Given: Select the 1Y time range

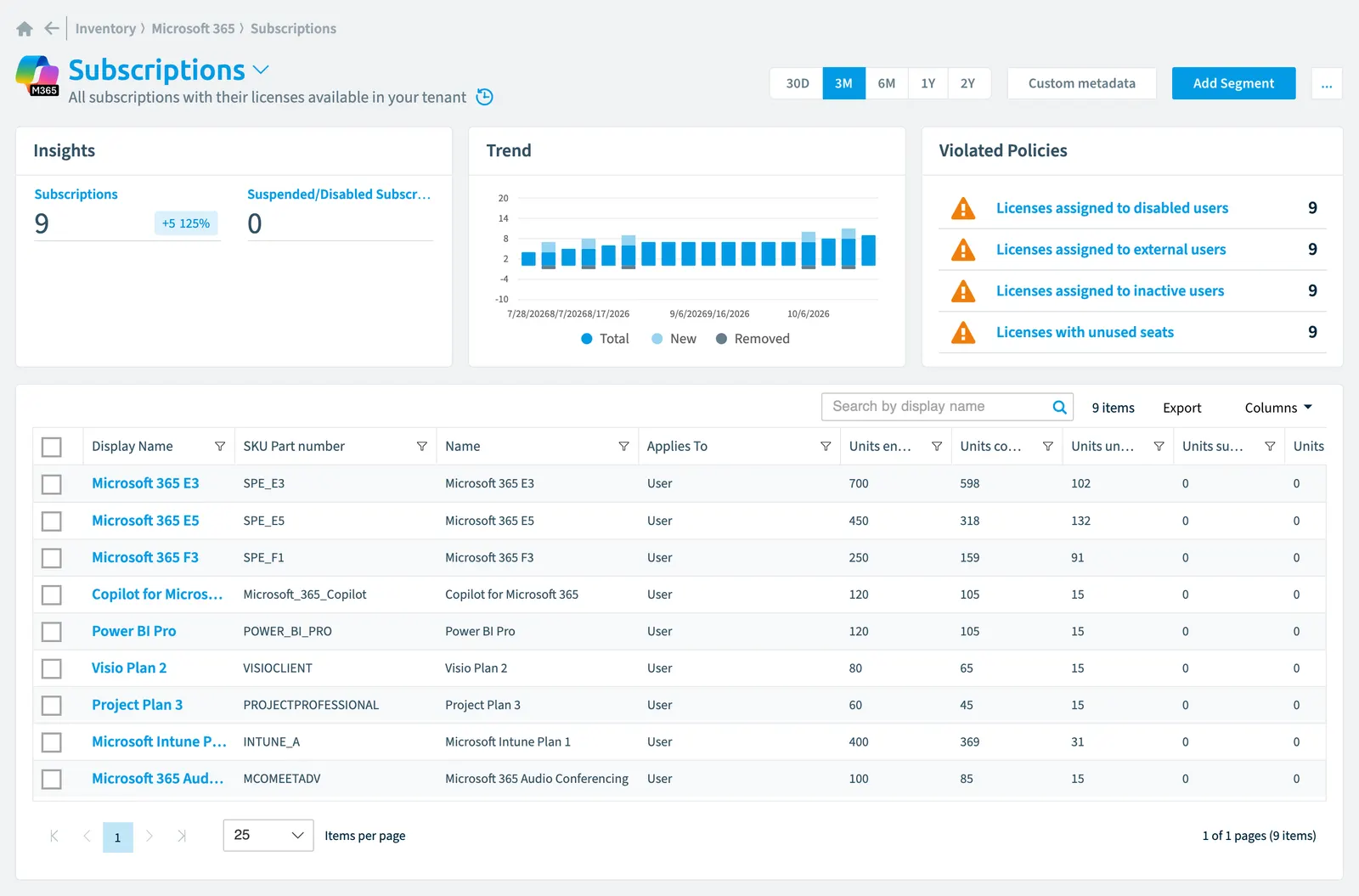Looking at the screenshot, I should 928,83.
